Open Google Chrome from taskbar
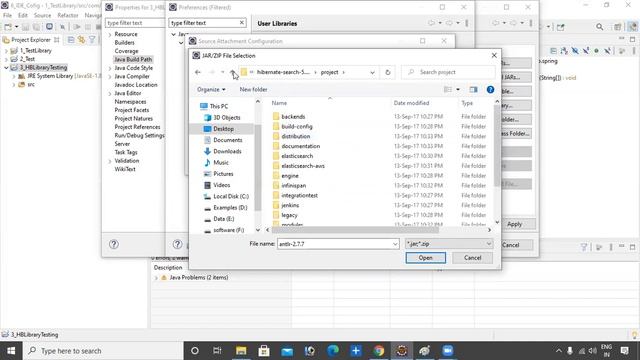640x360 pixels. tap(379, 351)
